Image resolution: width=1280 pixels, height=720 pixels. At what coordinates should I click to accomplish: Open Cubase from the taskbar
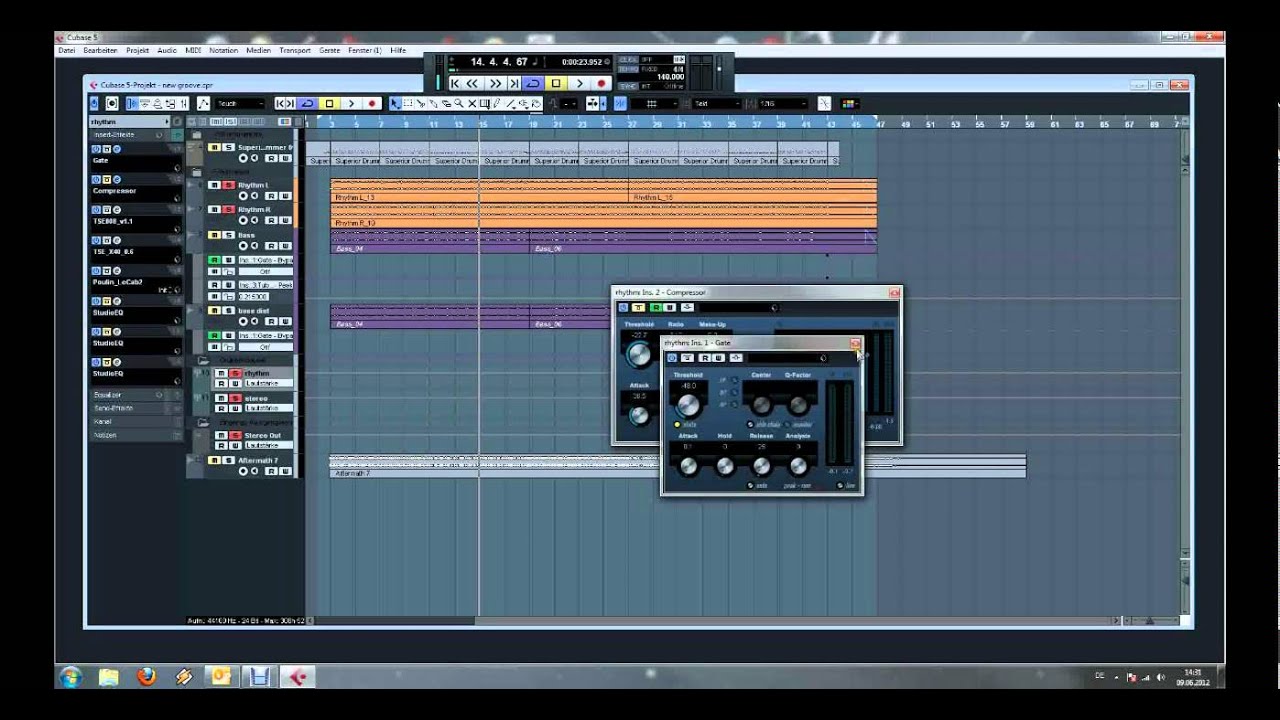pos(297,677)
